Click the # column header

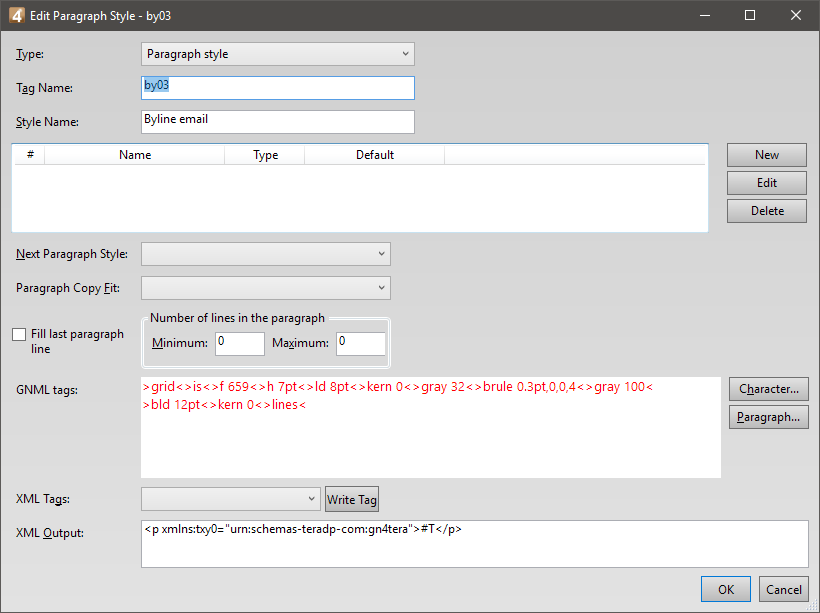[x=30, y=155]
